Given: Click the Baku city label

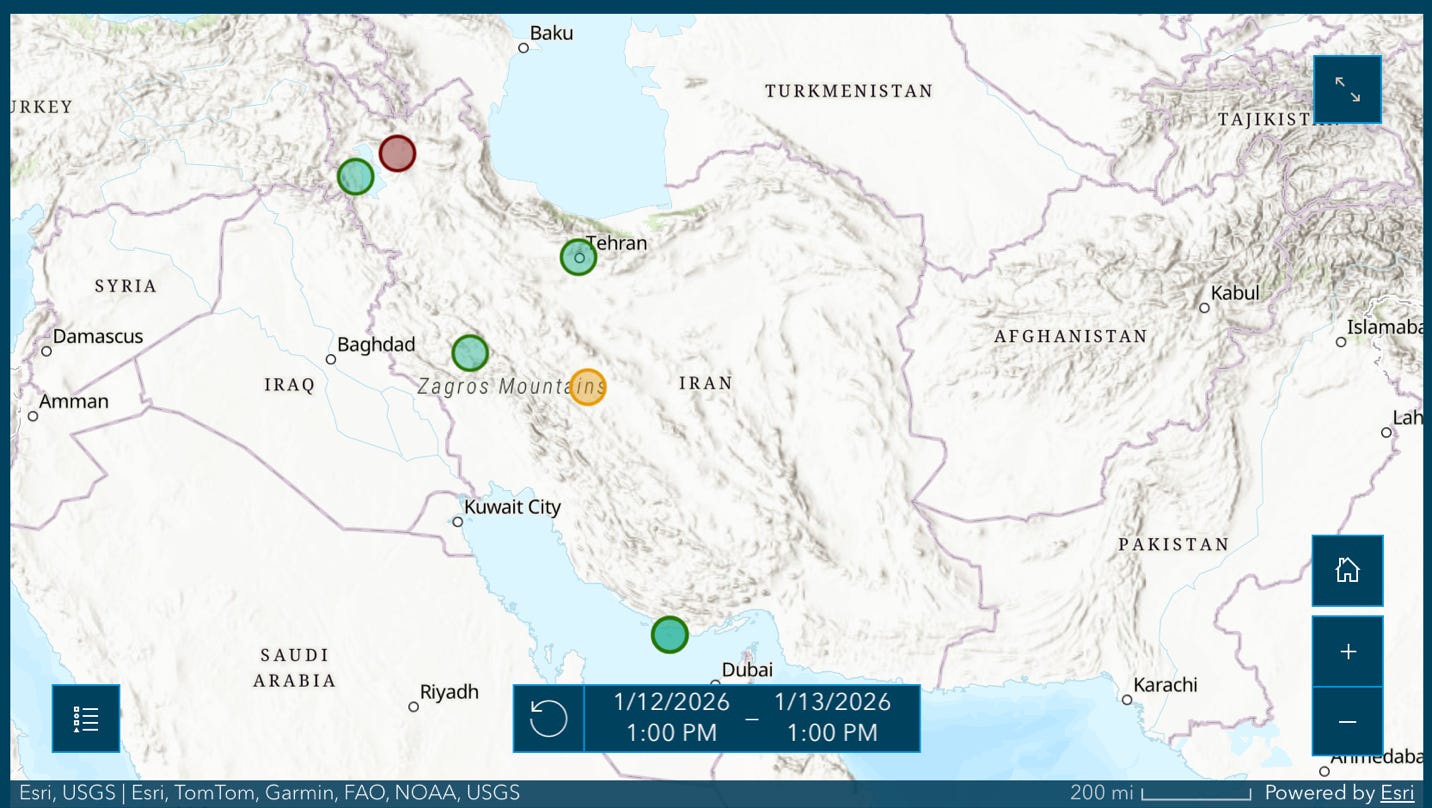Looking at the screenshot, I should (552, 33).
